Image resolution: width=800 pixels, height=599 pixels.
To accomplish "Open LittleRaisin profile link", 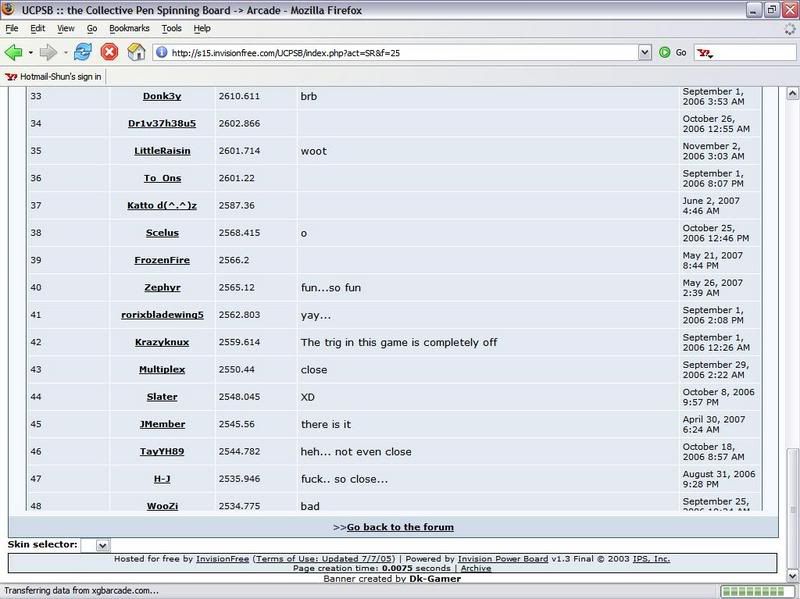I will [x=162, y=151].
